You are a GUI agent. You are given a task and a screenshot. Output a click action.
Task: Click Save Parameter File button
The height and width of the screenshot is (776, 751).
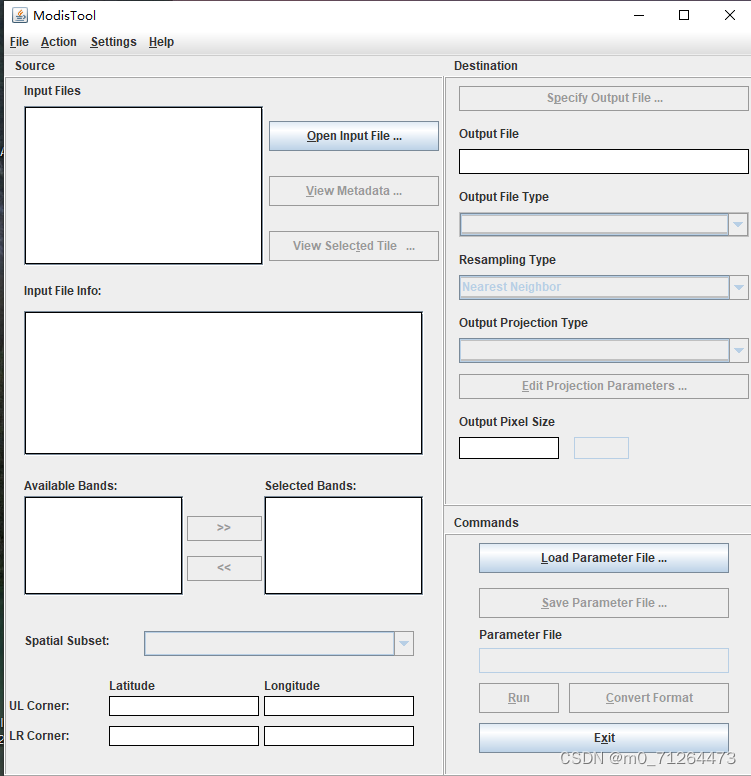(x=604, y=603)
